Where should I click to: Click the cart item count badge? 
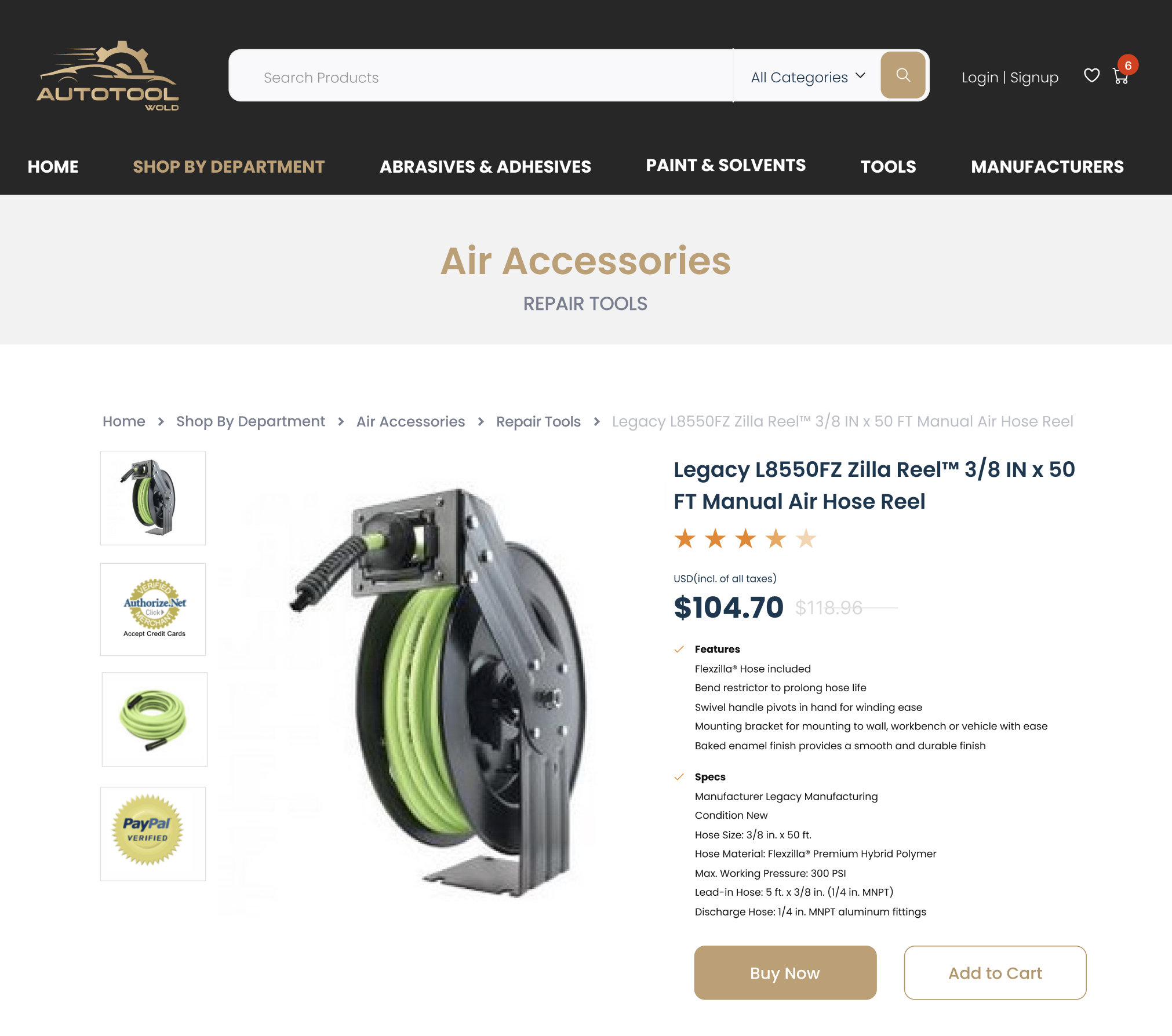click(1128, 65)
